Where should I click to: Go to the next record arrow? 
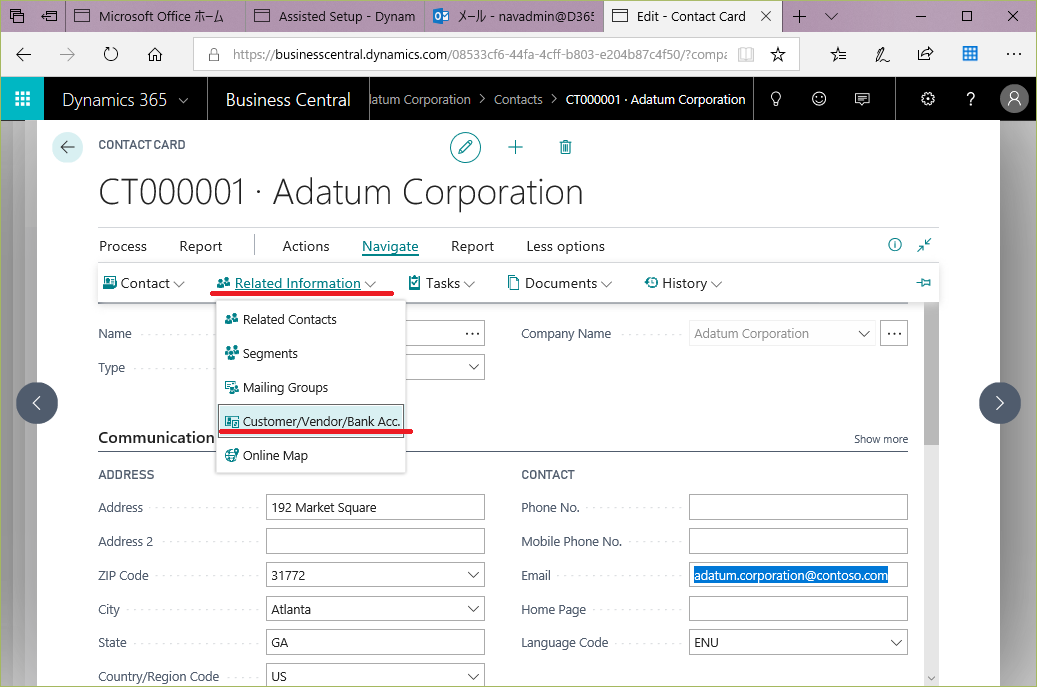pos(999,403)
